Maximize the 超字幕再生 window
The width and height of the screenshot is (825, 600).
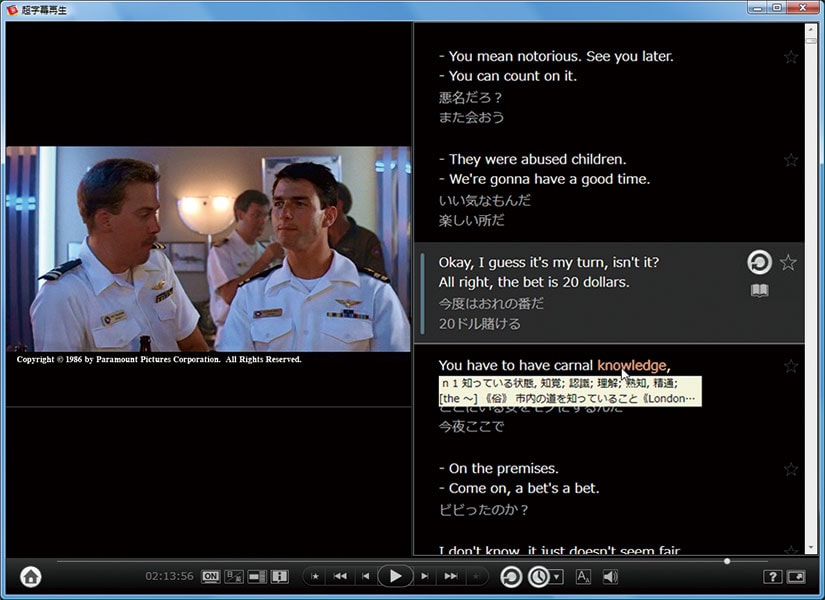click(777, 8)
